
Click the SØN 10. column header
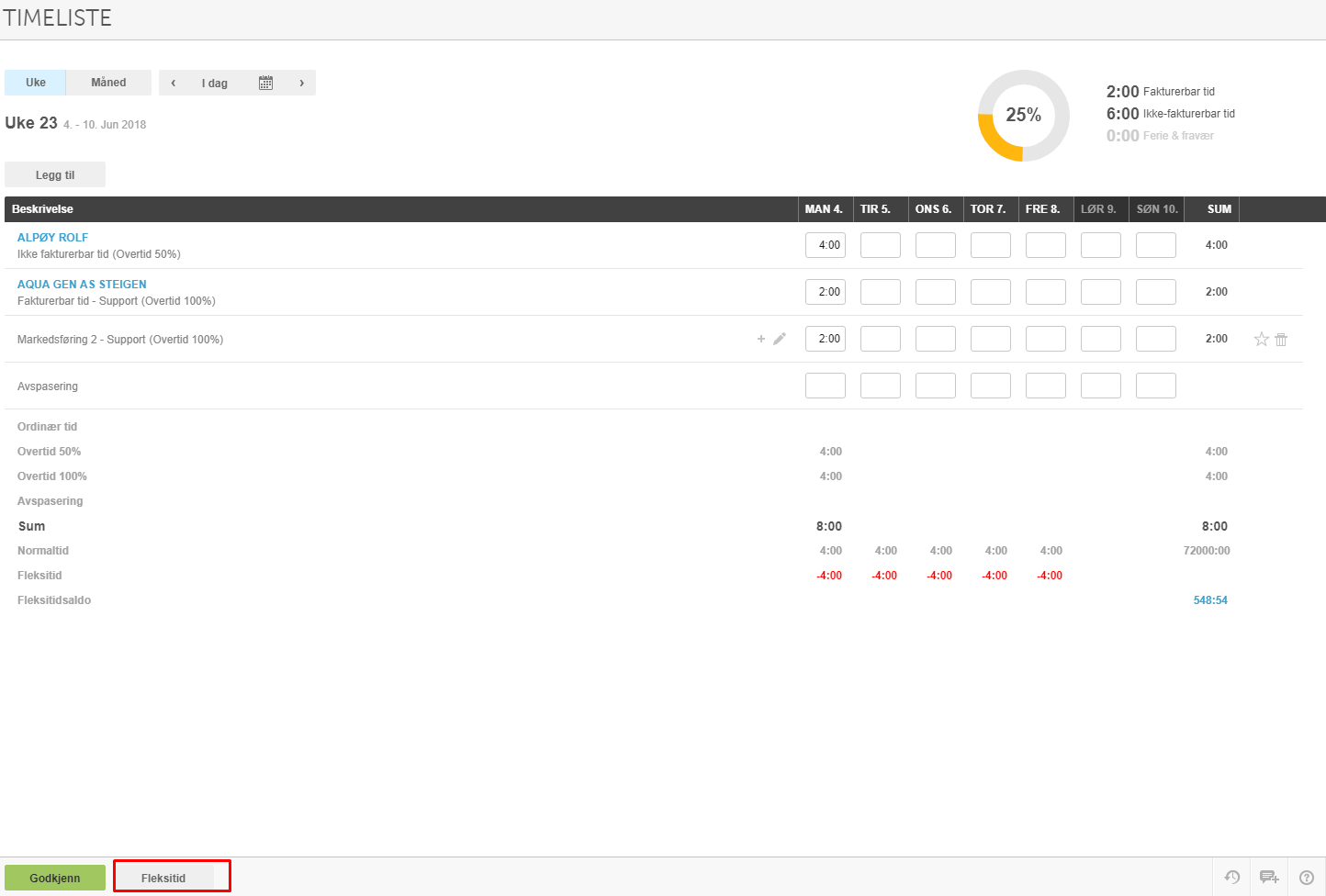pos(1157,209)
